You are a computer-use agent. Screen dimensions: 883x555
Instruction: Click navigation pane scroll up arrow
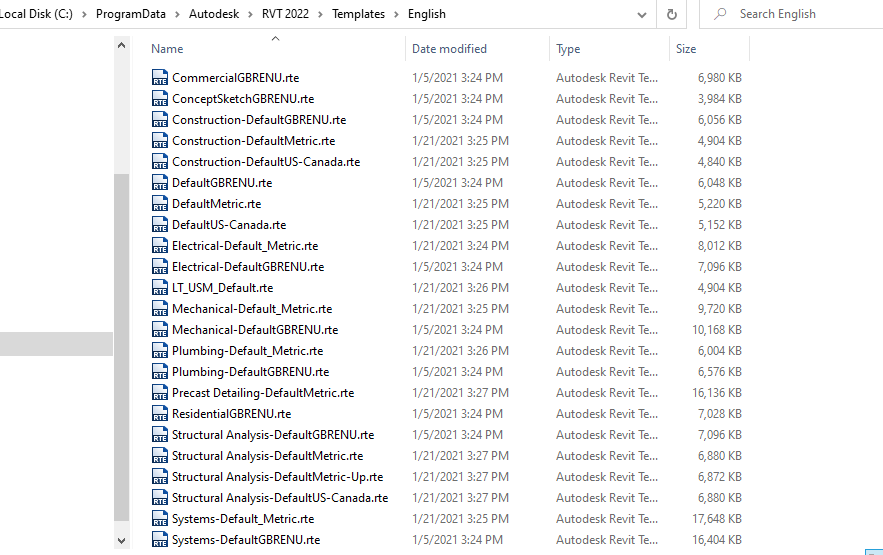point(121,45)
